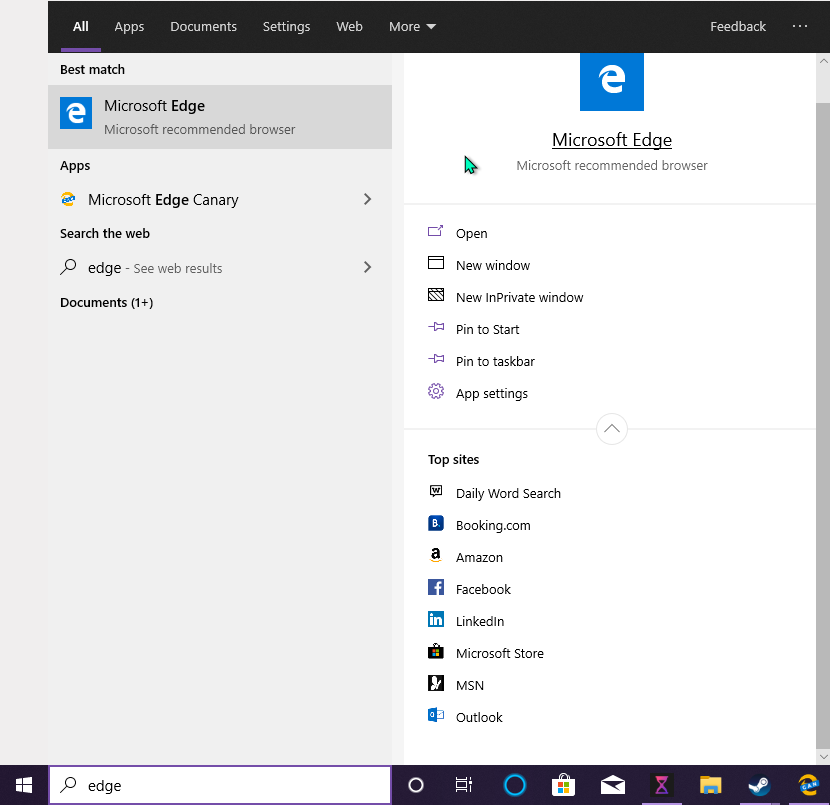Click the Microsoft Store site icon

click(436, 651)
